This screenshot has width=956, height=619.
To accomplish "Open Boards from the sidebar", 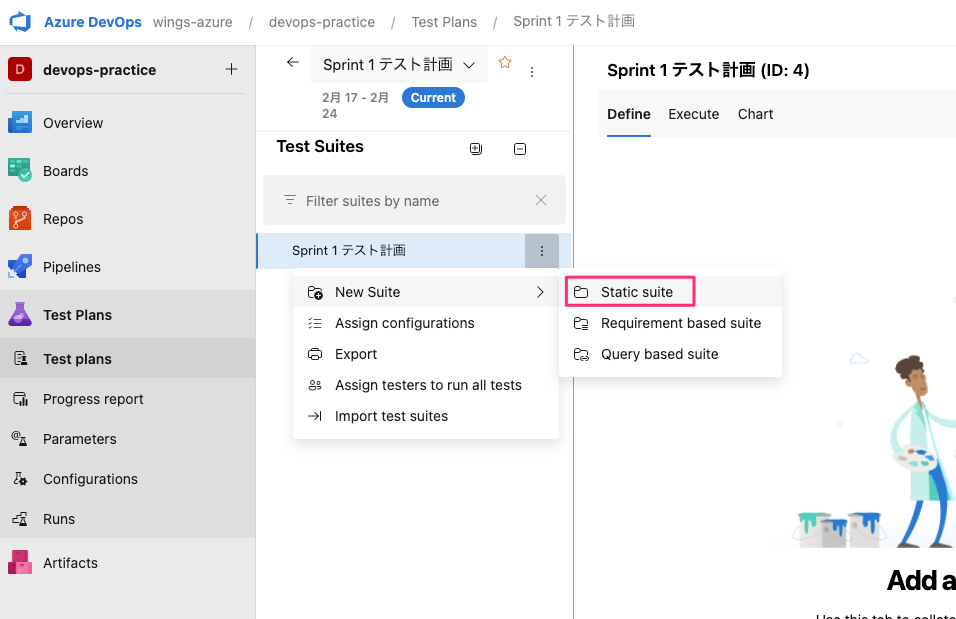I will coord(66,171).
